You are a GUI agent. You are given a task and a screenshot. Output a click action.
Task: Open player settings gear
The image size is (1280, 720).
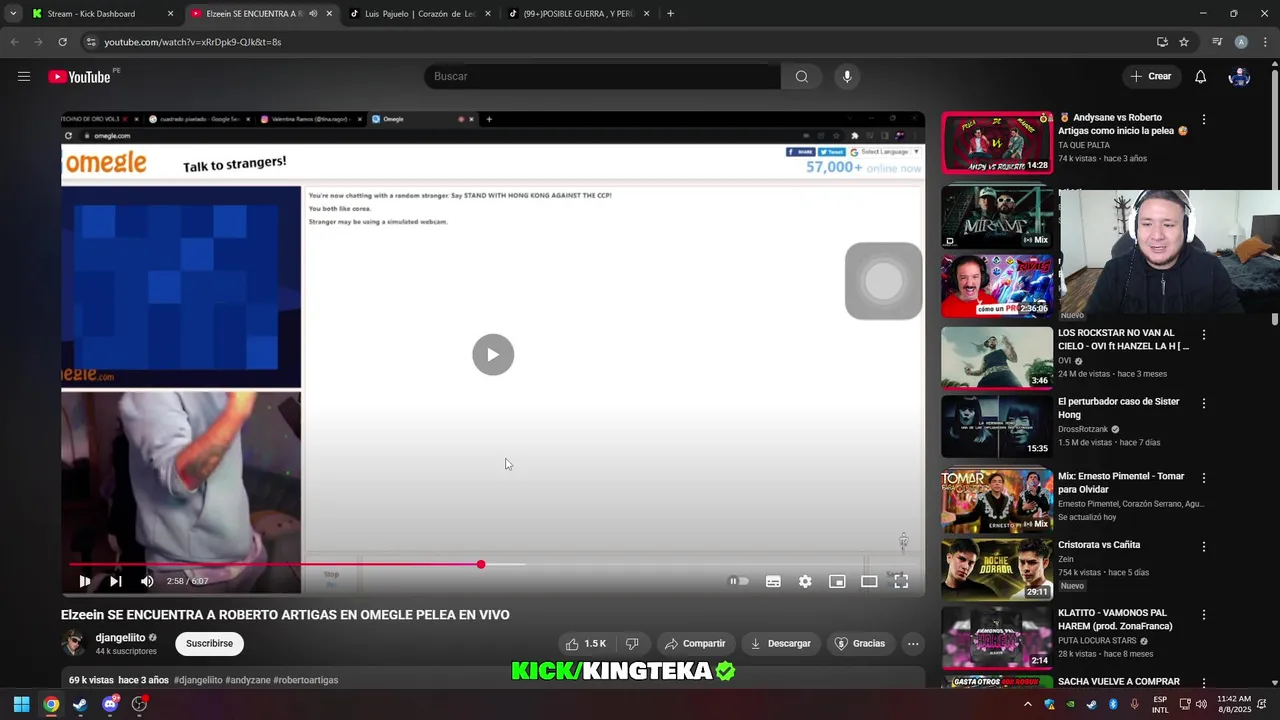coord(805,581)
